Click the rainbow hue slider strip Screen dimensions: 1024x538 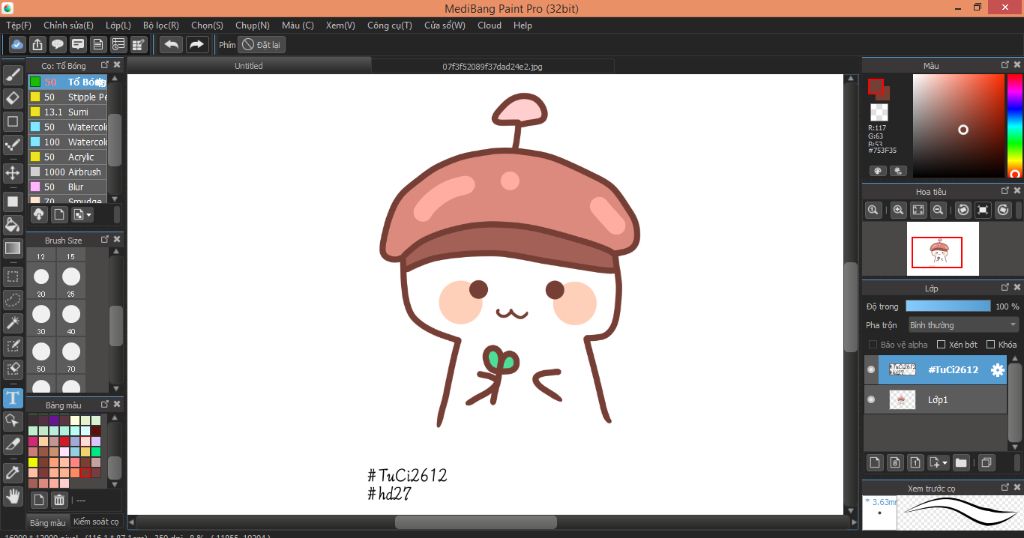pyautogui.click(x=1014, y=125)
